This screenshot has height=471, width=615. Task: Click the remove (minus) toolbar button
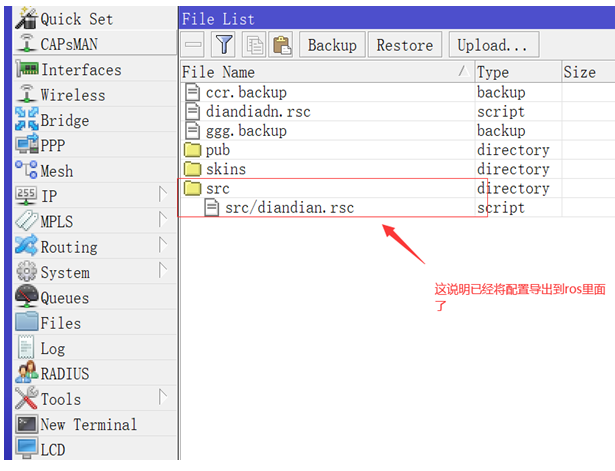(x=193, y=45)
